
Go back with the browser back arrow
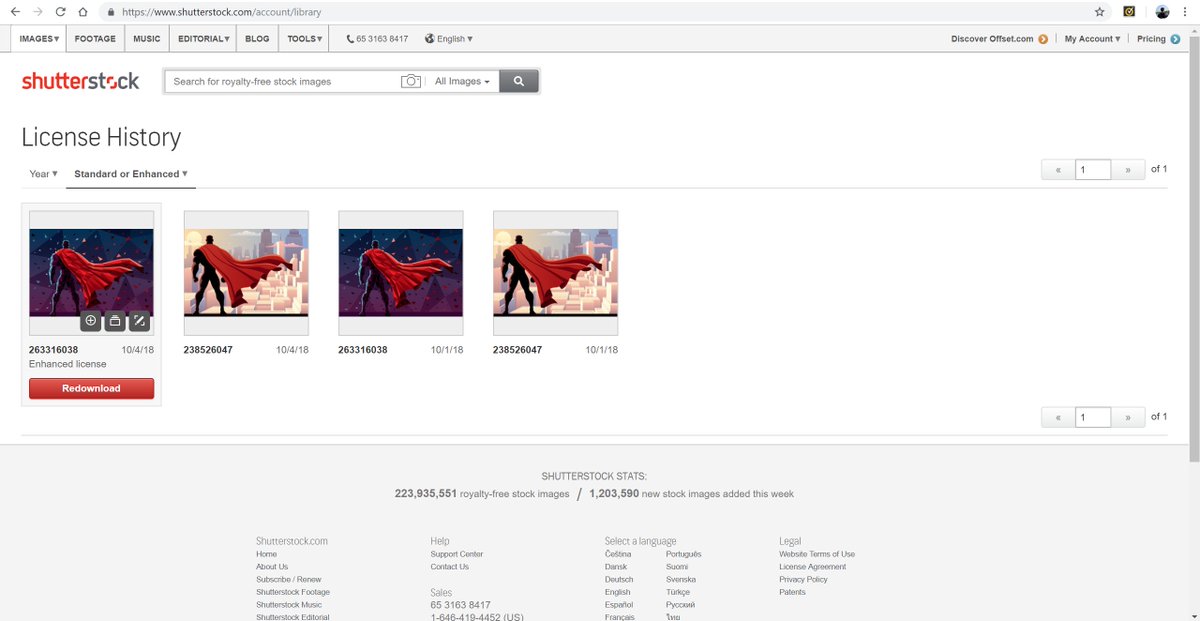click(15, 12)
